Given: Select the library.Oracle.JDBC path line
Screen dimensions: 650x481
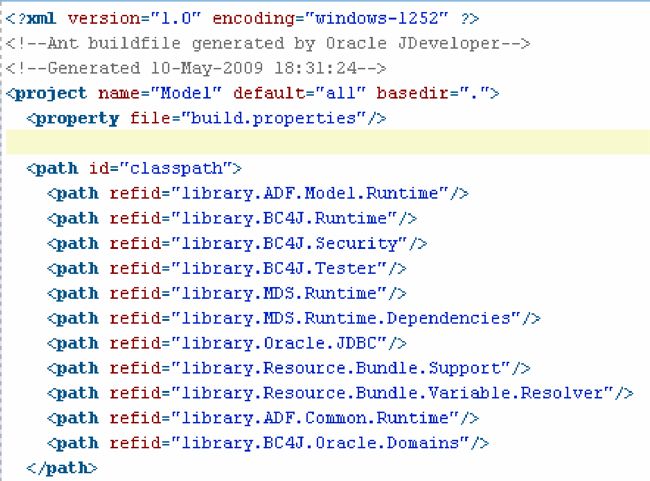Looking at the screenshot, I should tap(227, 343).
